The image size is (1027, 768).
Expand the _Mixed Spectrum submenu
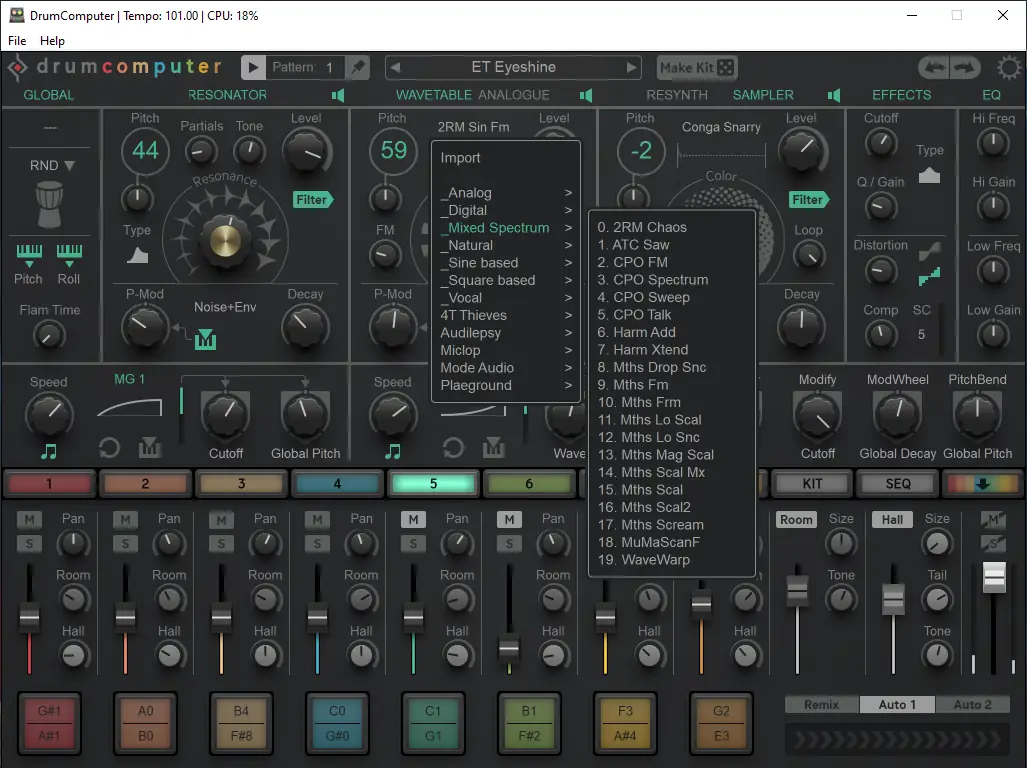click(495, 227)
